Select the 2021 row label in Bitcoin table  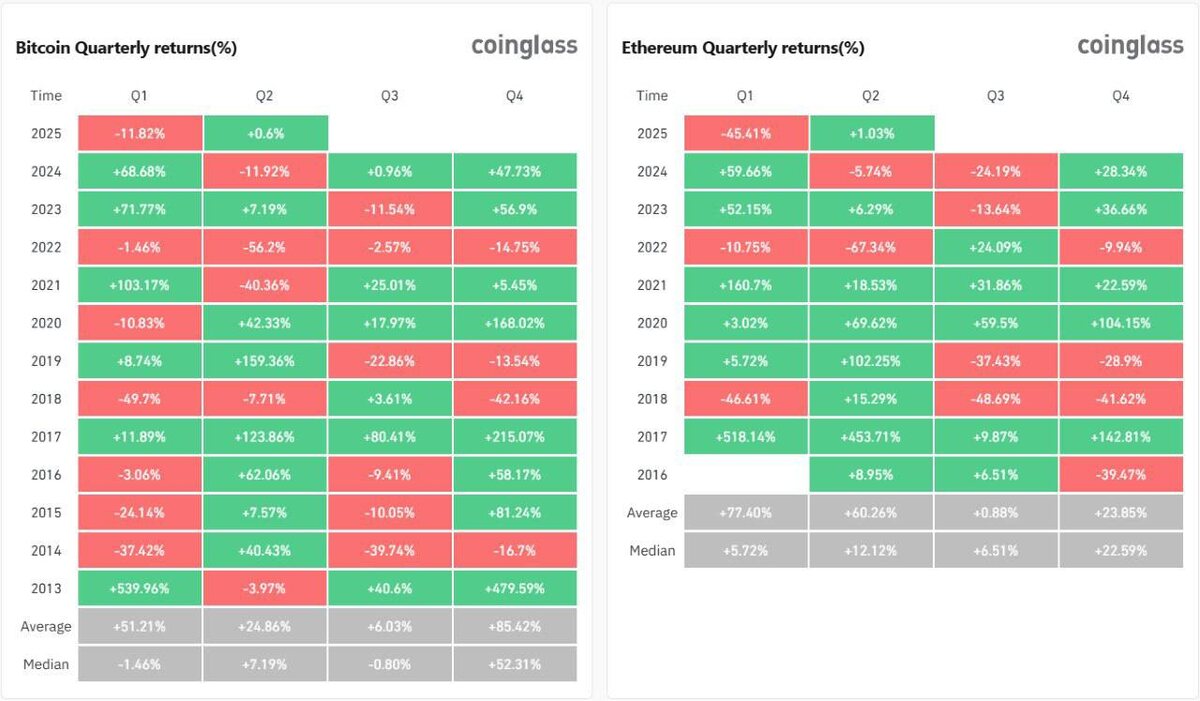pyautogui.click(x=46, y=285)
